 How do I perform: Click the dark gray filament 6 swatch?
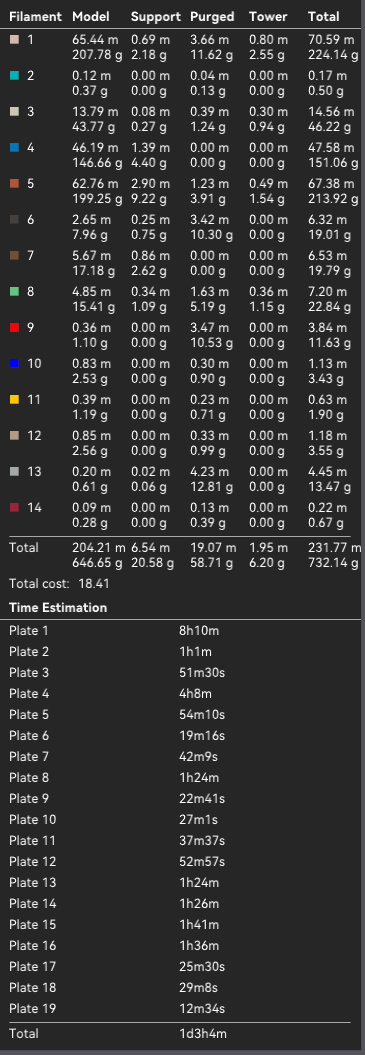[x=14, y=219]
